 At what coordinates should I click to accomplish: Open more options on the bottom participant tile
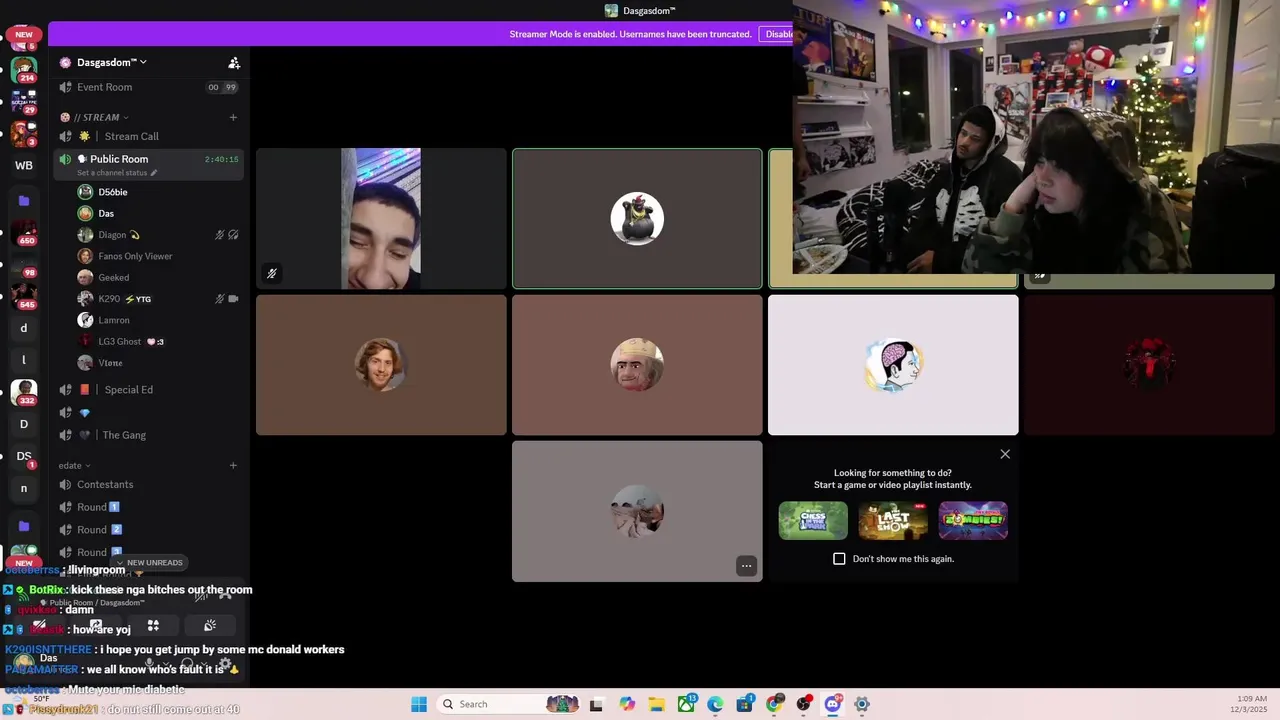[x=746, y=566]
